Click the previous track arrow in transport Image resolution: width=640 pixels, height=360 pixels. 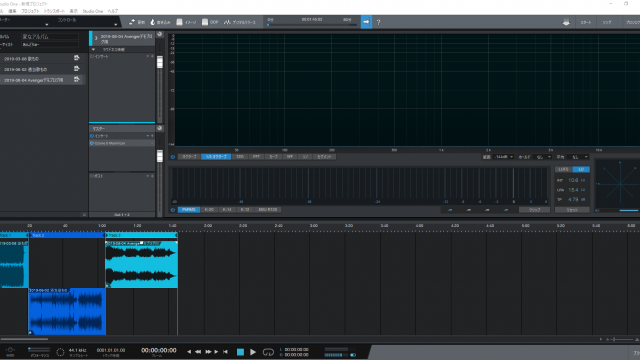[189, 352]
